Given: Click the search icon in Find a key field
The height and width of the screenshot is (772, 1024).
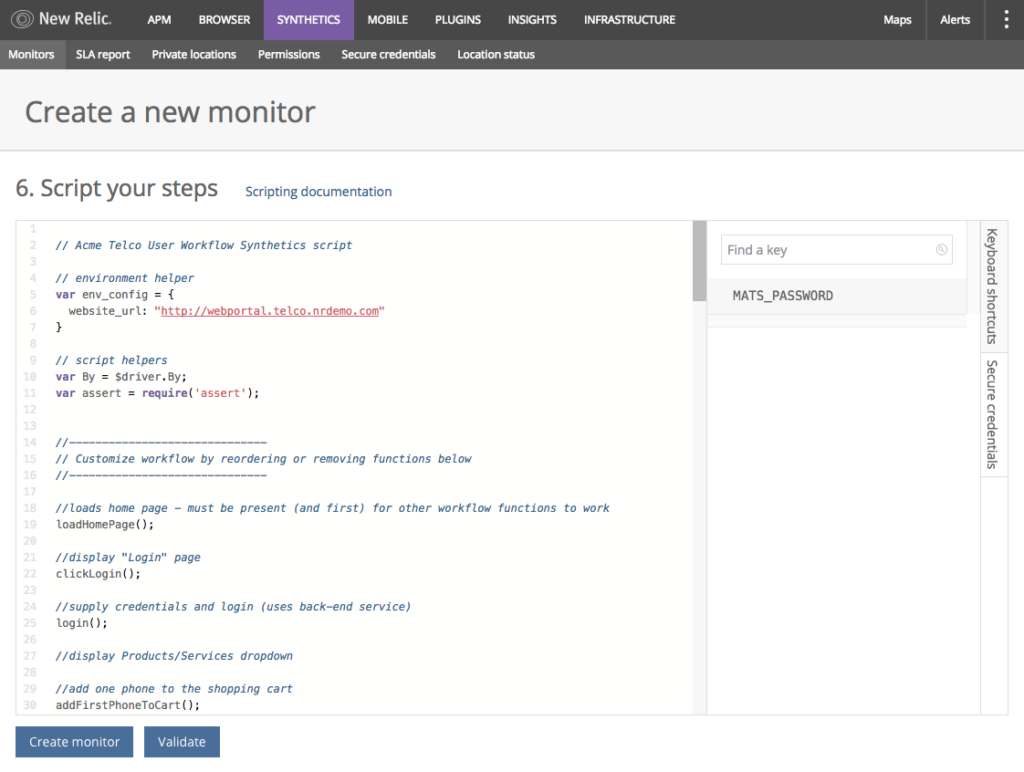Looking at the screenshot, I should coord(941,249).
